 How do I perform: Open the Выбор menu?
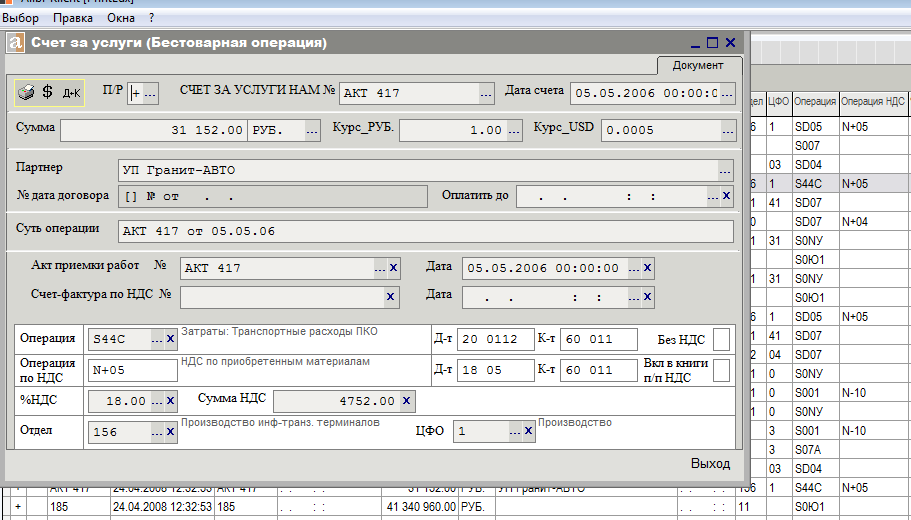click(20, 18)
